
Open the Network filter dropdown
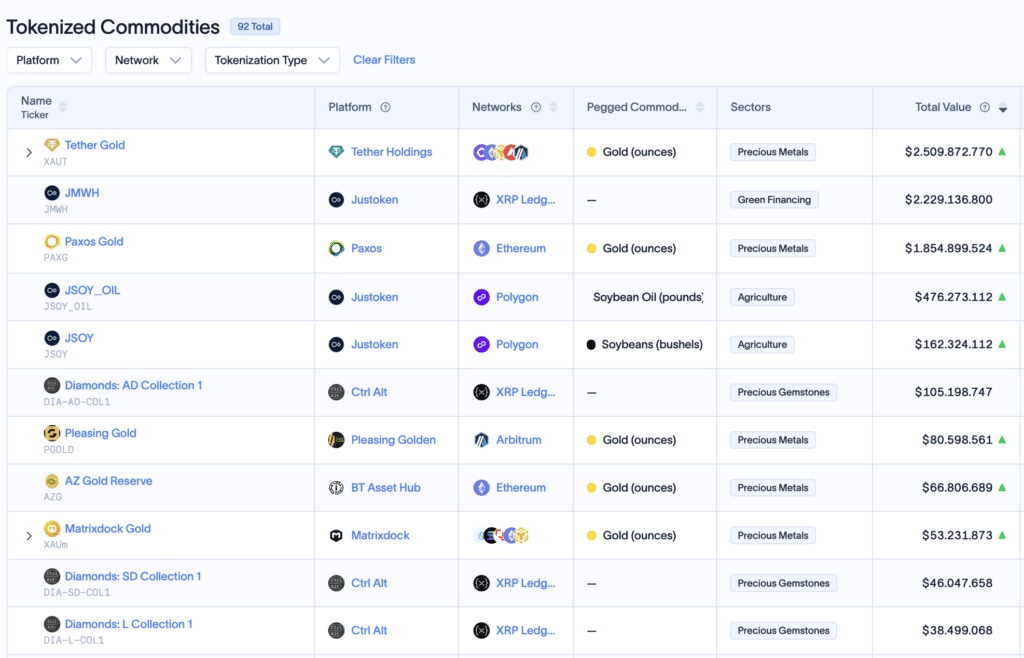coord(148,60)
